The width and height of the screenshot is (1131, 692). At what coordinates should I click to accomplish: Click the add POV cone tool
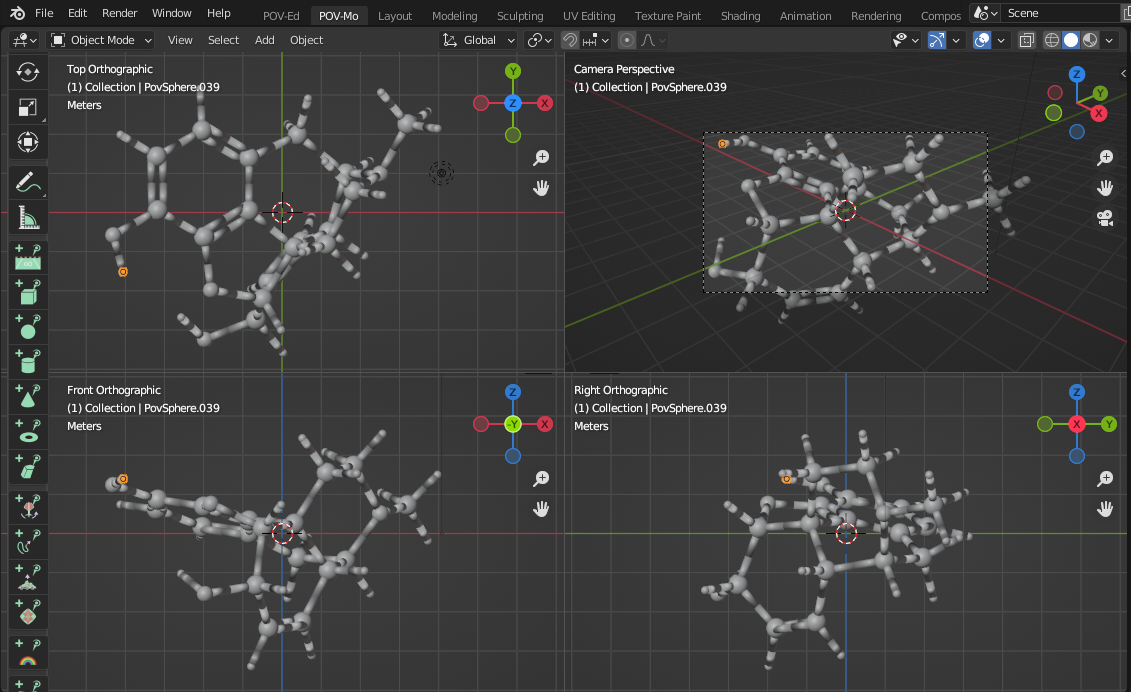(28, 397)
